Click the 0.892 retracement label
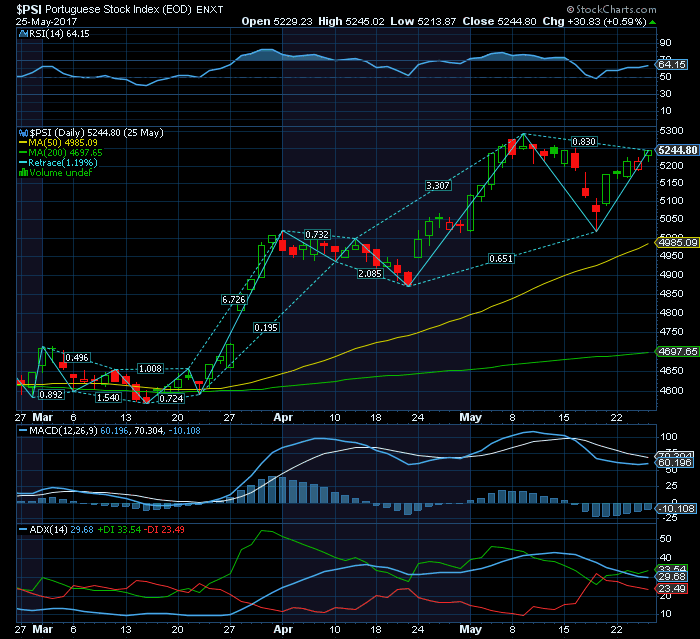The image size is (700, 639). coord(51,395)
